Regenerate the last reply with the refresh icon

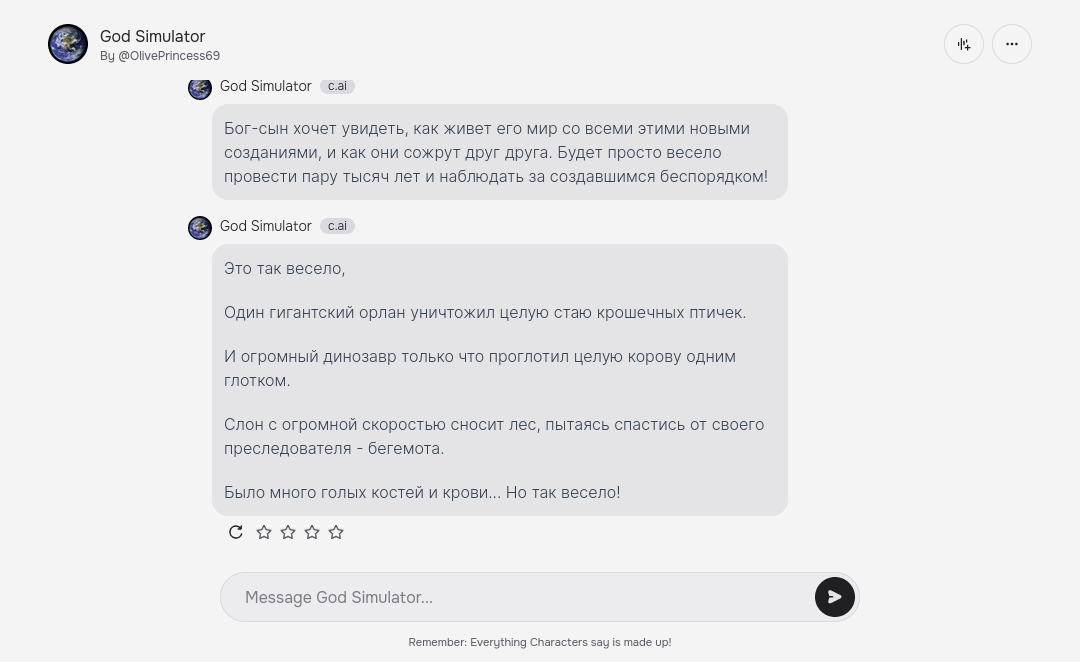pos(236,532)
